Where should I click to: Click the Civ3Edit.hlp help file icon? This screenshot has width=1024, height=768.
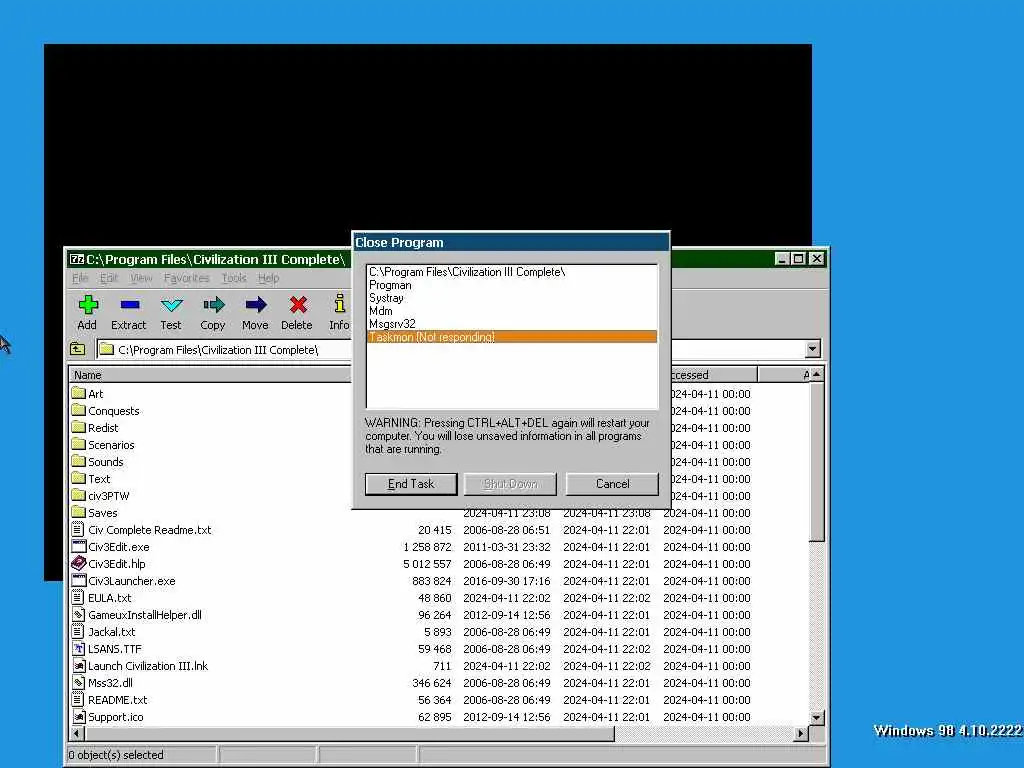[x=78, y=563]
